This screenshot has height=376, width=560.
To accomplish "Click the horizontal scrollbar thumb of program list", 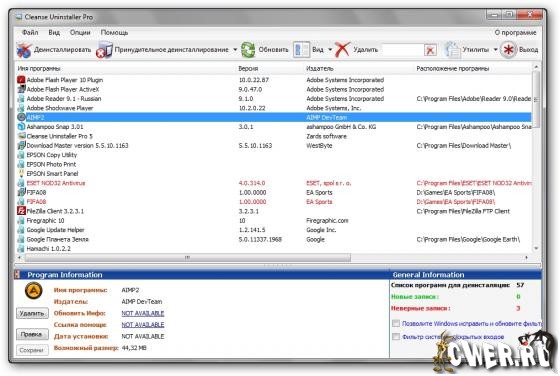I will point(188,257).
